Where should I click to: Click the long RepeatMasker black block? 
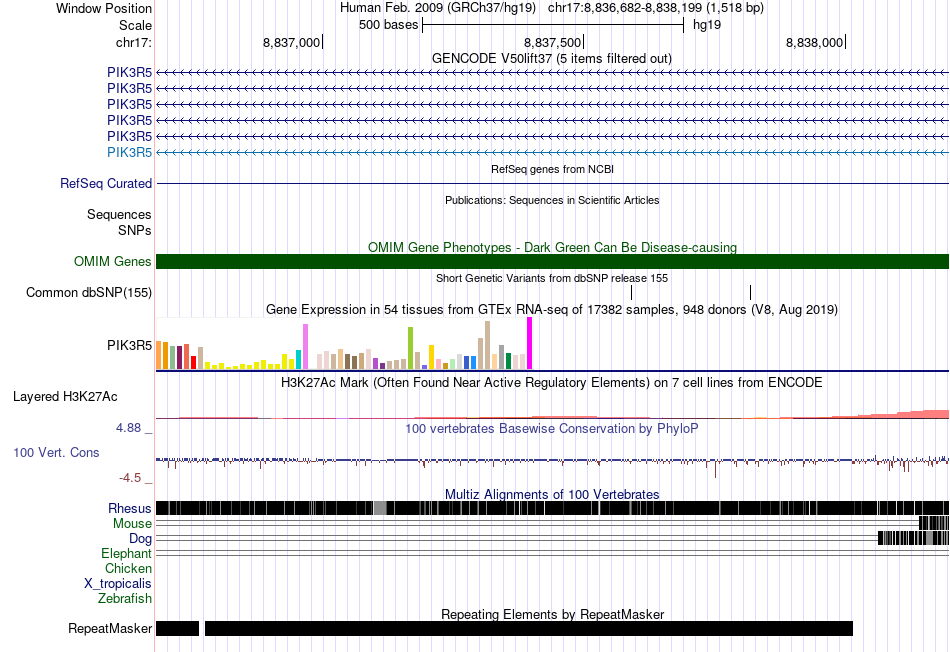pyautogui.click(x=529, y=628)
